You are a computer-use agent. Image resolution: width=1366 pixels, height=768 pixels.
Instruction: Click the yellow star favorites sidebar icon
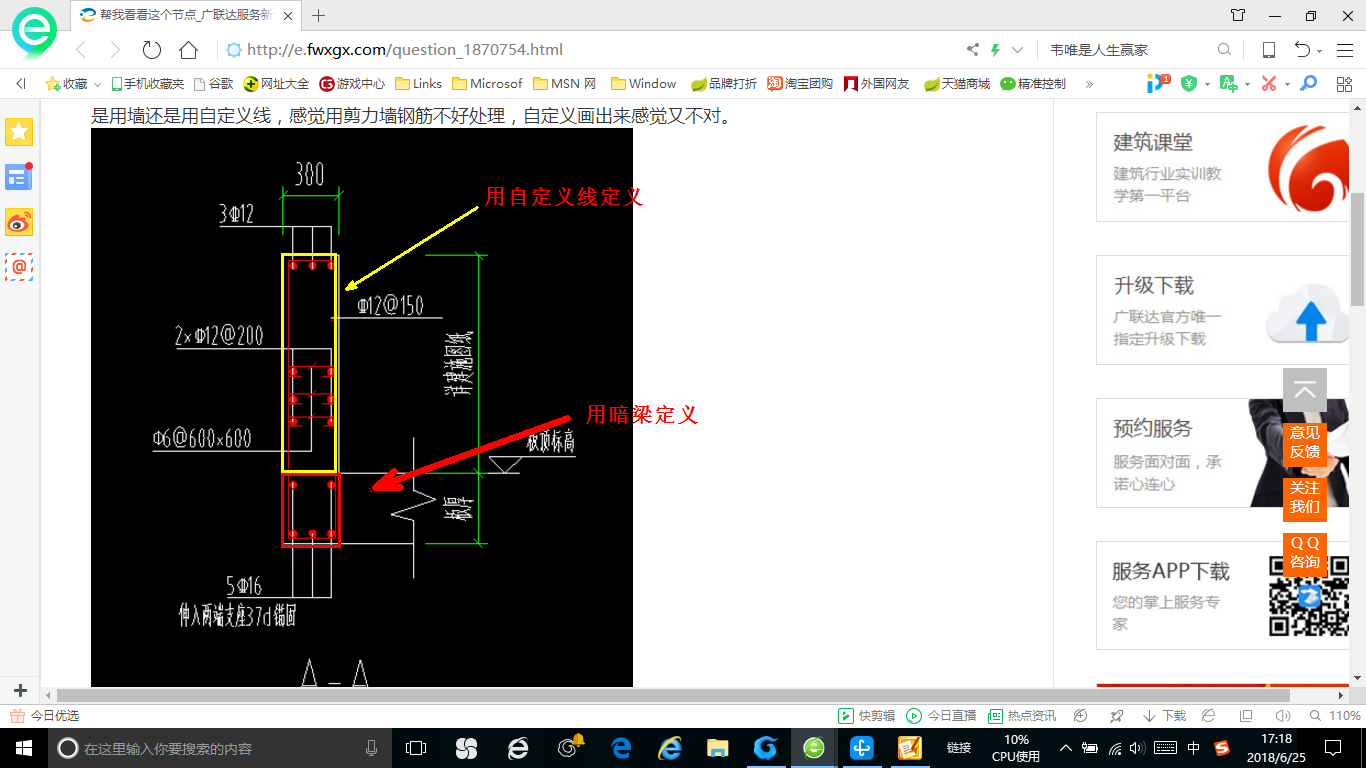(19, 131)
